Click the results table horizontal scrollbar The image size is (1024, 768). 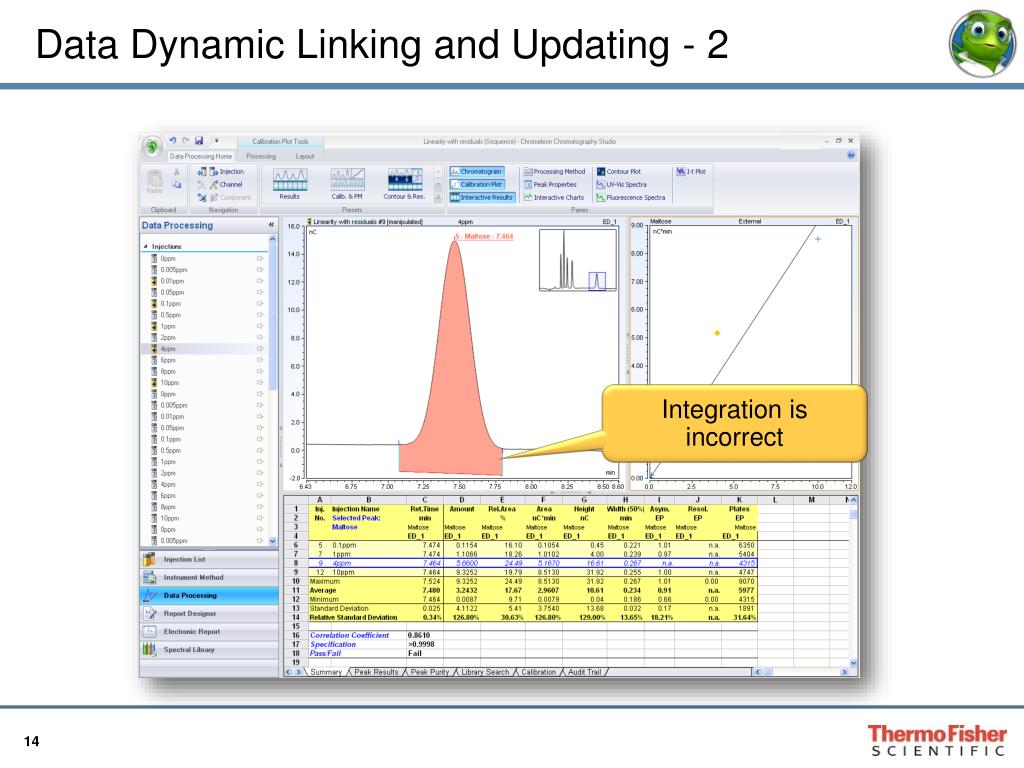click(x=801, y=672)
